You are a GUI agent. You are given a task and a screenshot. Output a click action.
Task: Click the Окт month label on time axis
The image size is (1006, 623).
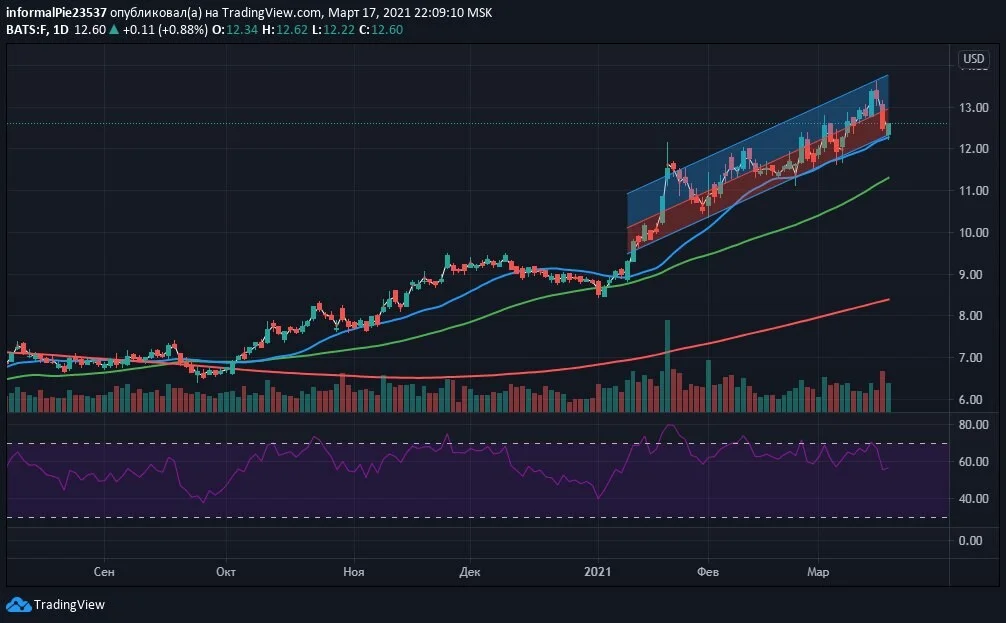tap(226, 571)
